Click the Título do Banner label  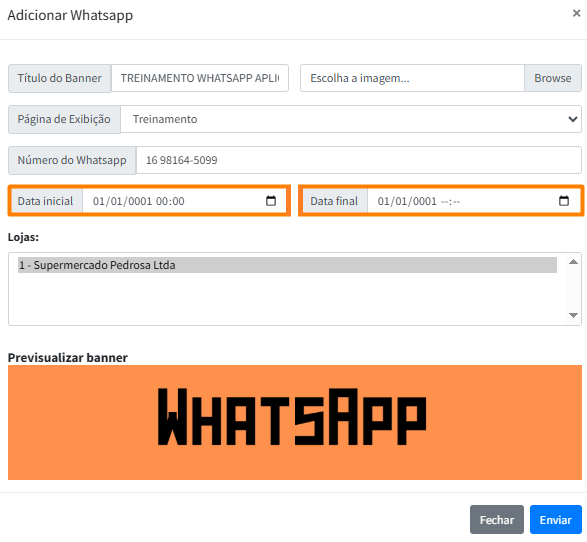[x=60, y=78]
